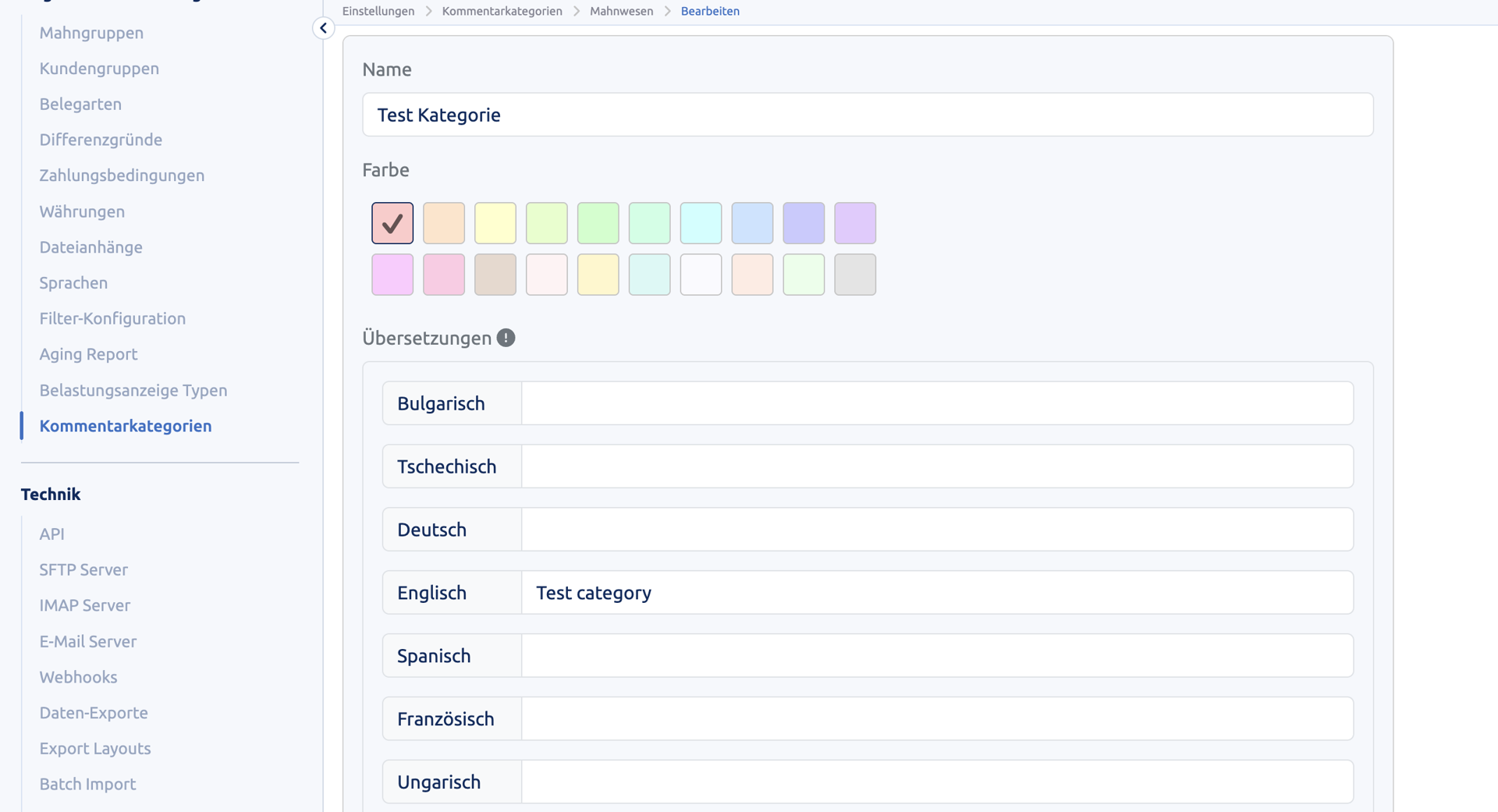Open Belastungsanzeige Typen
Viewport: 1498px width, 812px height.
coord(133,390)
